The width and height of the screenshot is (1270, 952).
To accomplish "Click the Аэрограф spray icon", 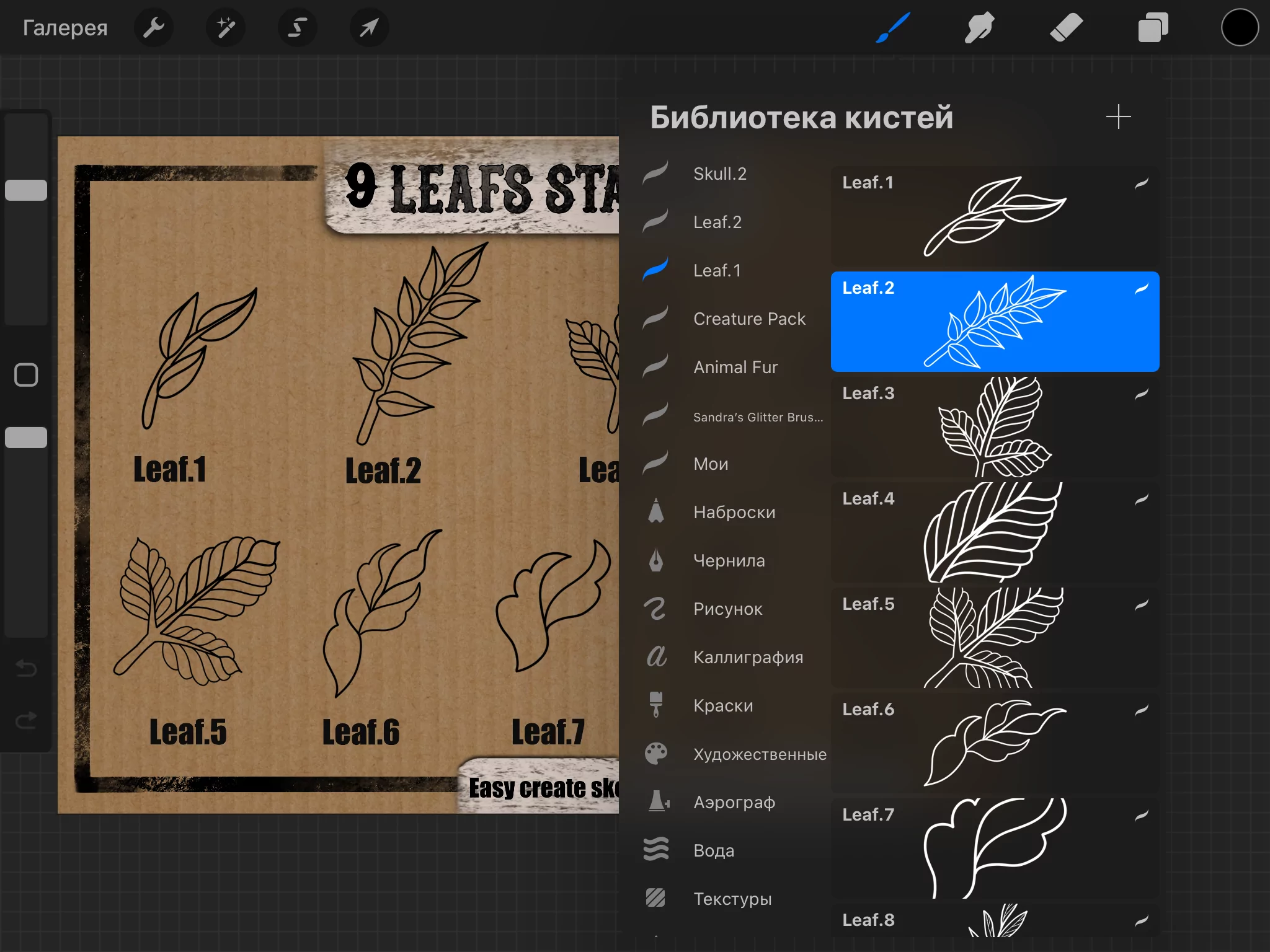I will [x=658, y=801].
